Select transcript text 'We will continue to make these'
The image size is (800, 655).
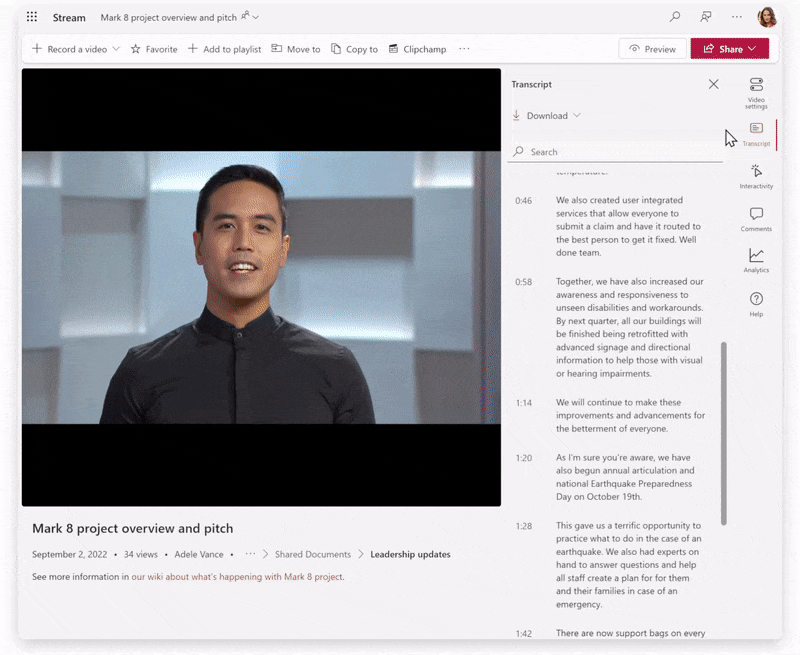(618, 402)
